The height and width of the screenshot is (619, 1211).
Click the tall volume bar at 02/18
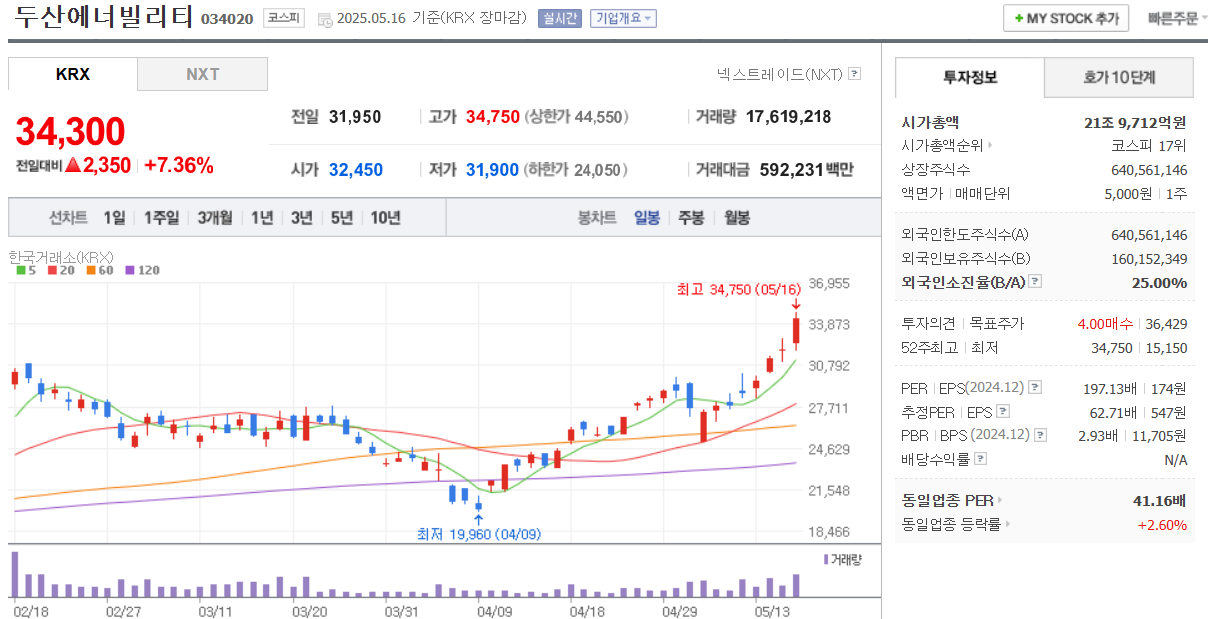(x=15, y=573)
